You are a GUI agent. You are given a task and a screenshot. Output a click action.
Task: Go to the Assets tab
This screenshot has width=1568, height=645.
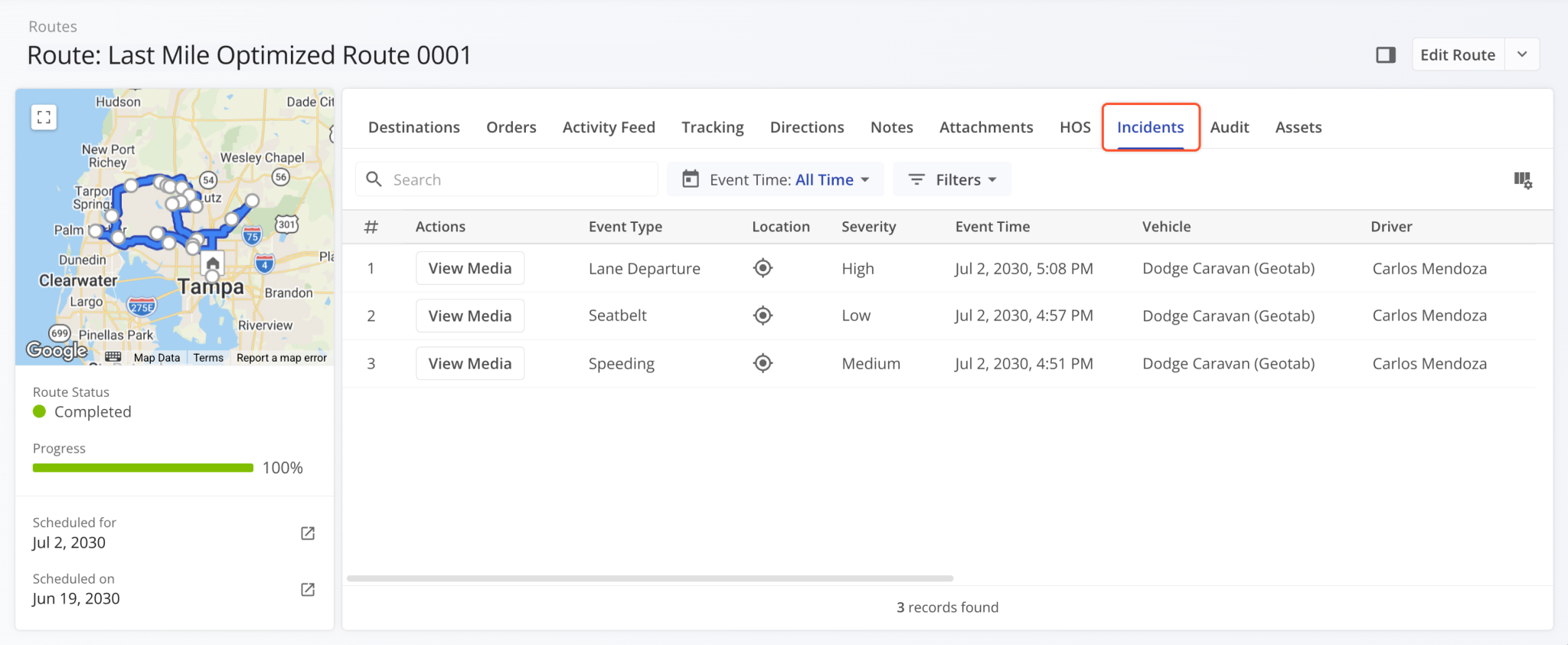point(1298,127)
